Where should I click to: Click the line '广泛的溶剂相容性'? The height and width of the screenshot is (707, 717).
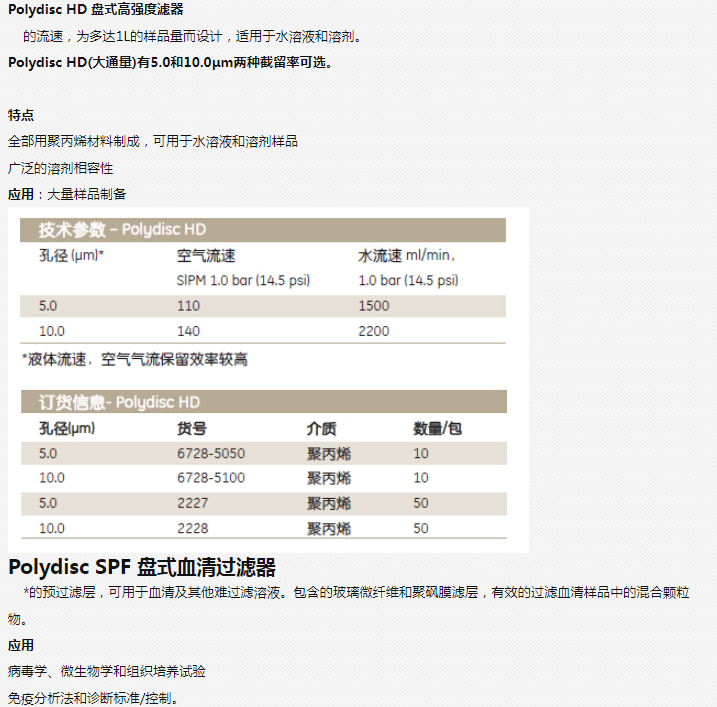60,168
